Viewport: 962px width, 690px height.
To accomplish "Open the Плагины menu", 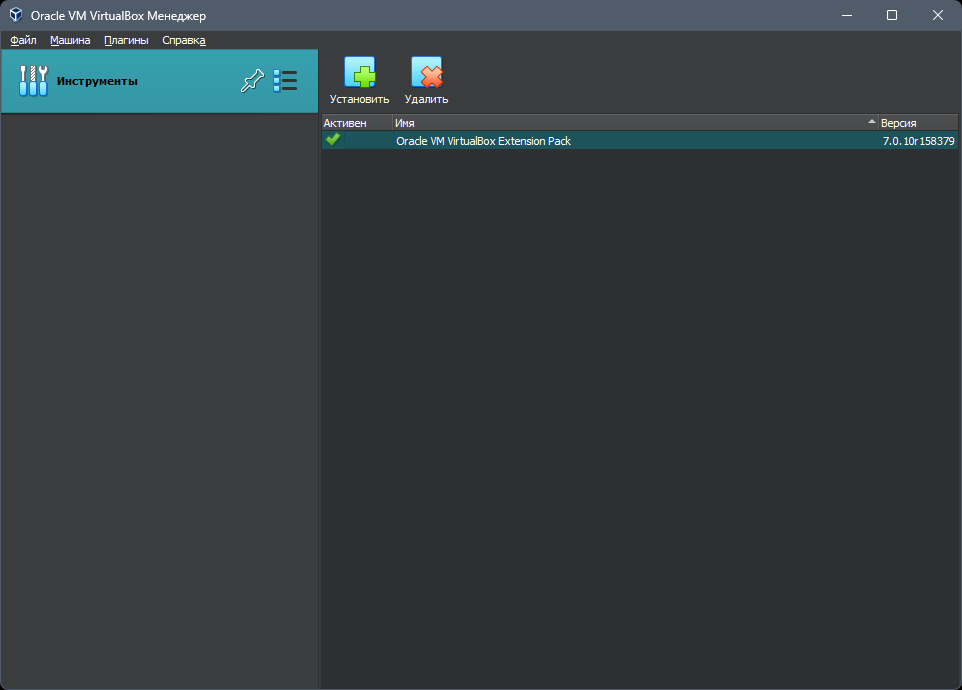I will [x=126, y=40].
